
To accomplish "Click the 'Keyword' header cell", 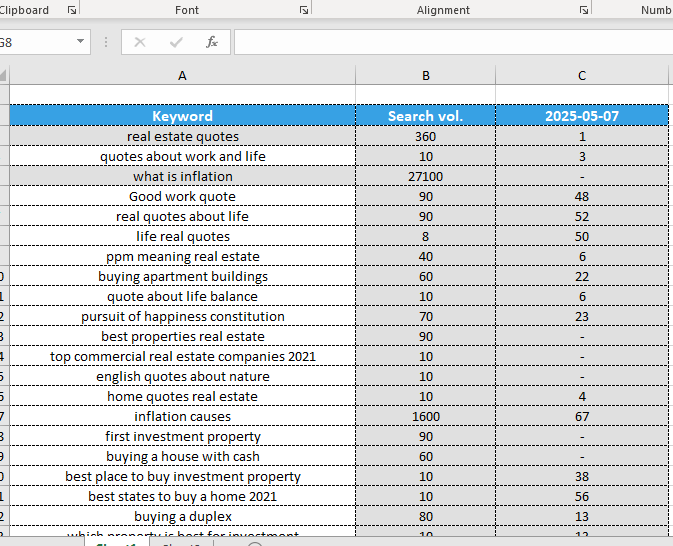I will 182,116.
